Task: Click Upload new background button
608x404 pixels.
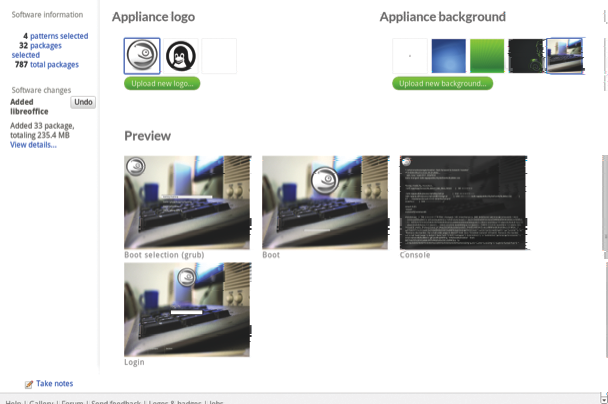Action: [442, 84]
